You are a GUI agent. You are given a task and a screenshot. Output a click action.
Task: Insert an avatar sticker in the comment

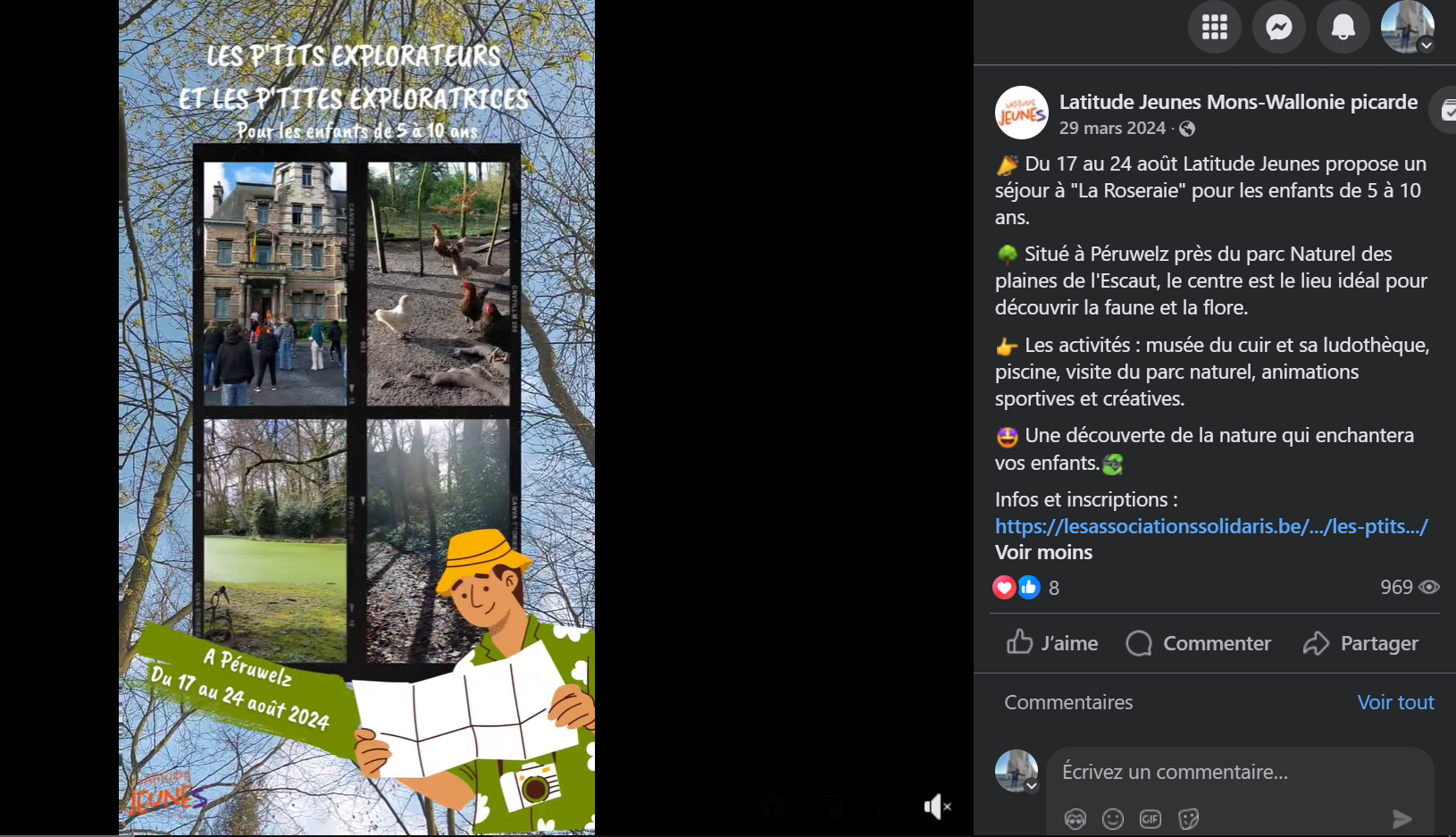(x=1075, y=818)
